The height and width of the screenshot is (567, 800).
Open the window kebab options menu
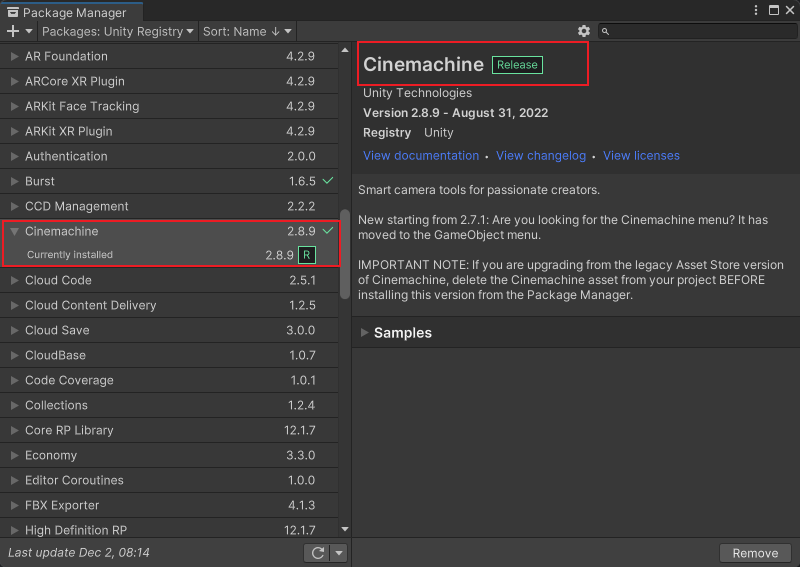click(755, 11)
